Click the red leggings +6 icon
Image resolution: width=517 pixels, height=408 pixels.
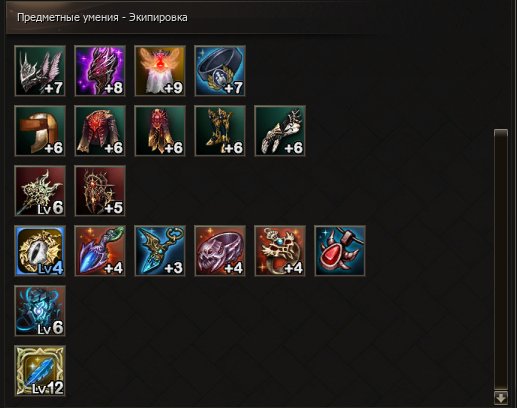160,131
